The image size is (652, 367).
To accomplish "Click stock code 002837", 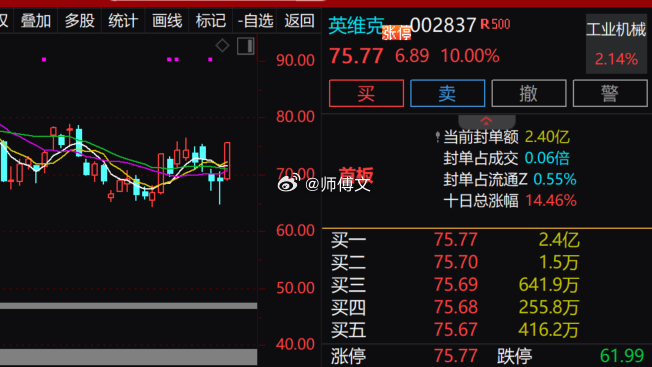I will (443, 25).
